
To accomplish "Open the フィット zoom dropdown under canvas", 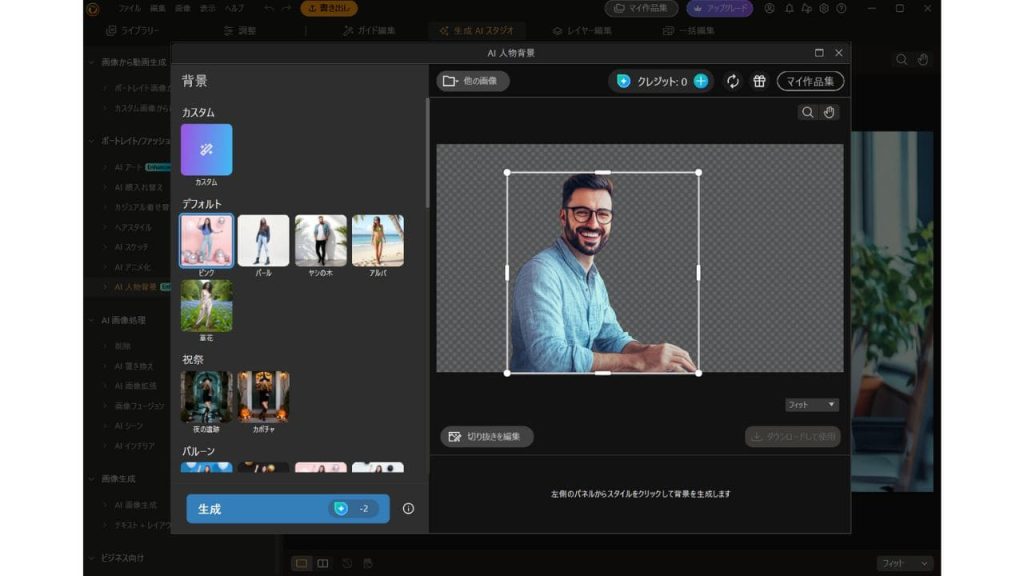I will tap(811, 405).
